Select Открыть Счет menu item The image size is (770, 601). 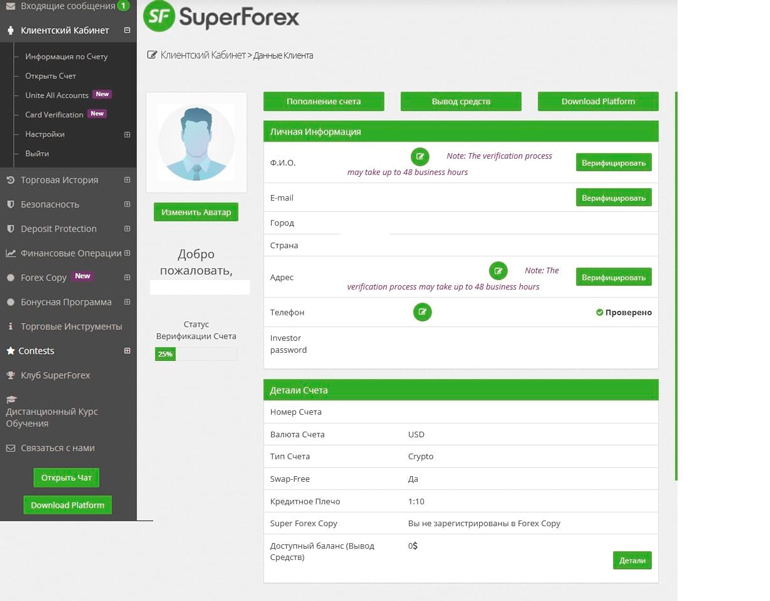pos(51,76)
